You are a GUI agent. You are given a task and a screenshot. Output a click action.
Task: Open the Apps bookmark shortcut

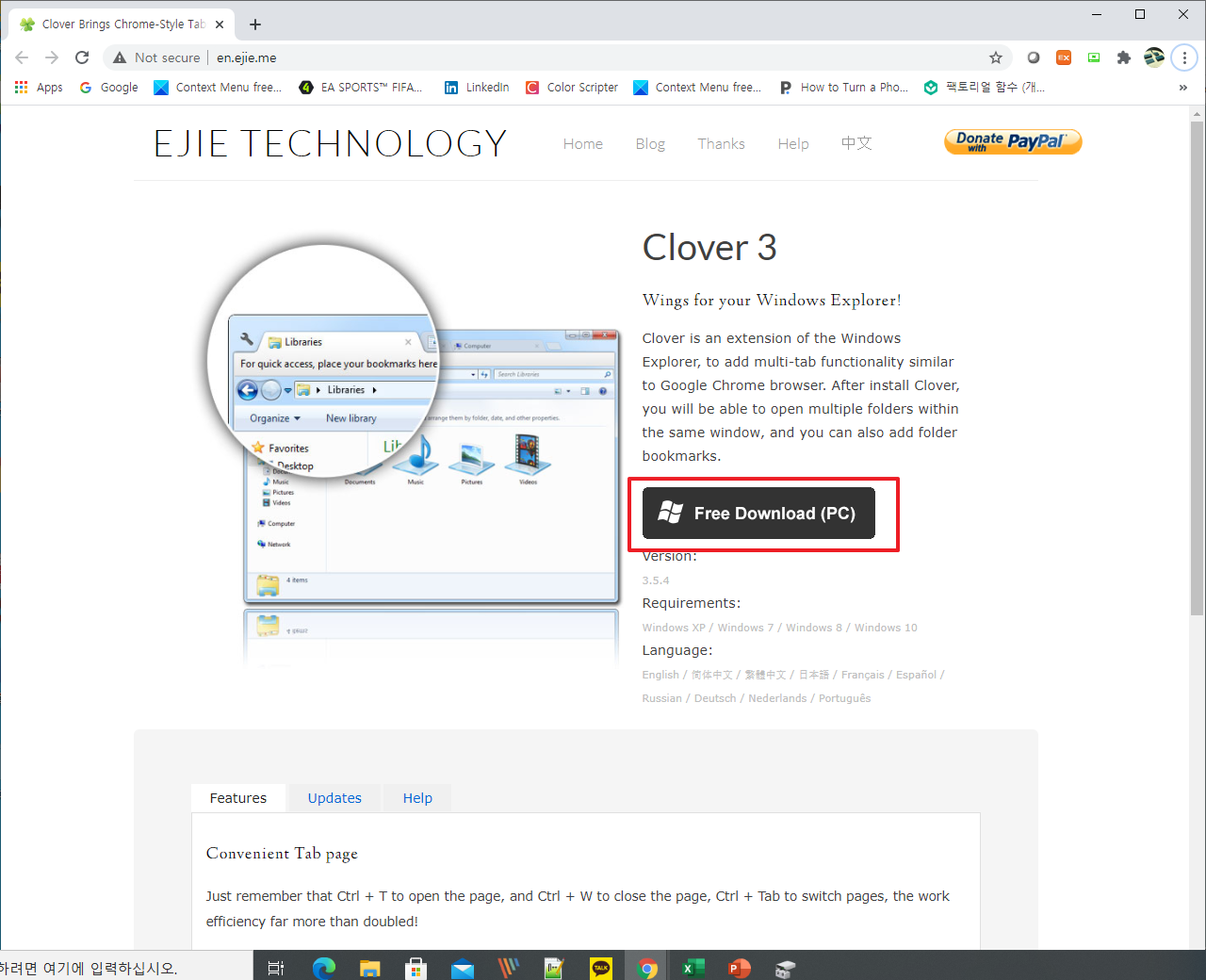pos(39,88)
